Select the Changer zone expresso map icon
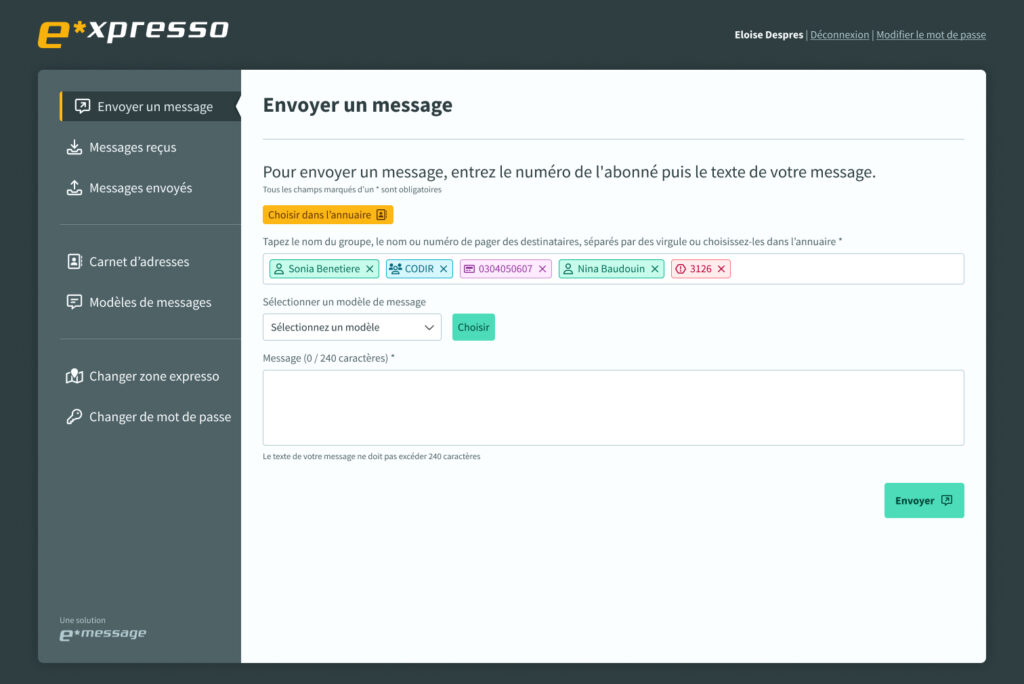The width and height of the screenshot is (1024, 684). [74, 376]
